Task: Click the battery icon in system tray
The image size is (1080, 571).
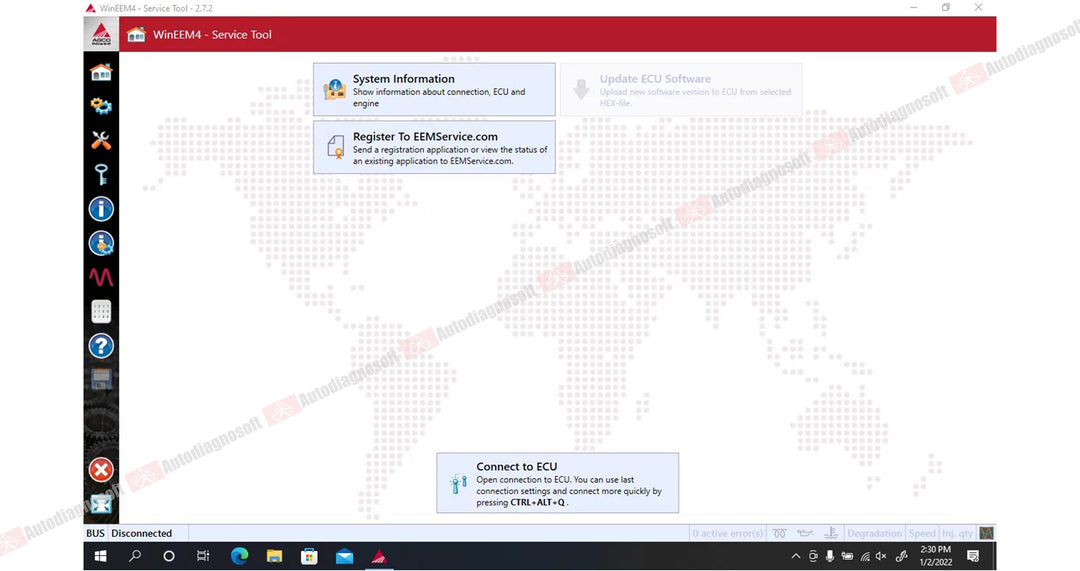Action: tap(847, 556)
